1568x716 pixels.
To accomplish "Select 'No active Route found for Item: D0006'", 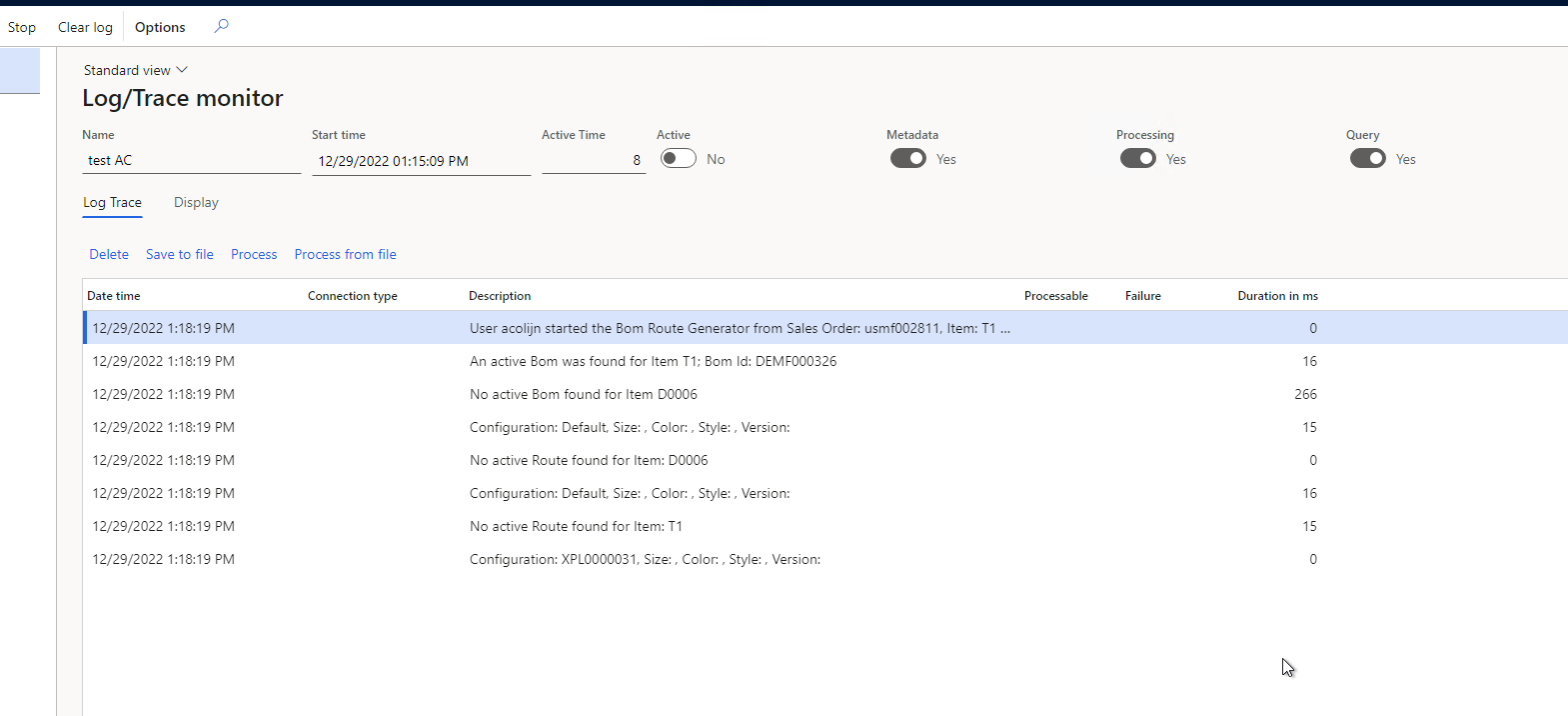I will 825,460.
